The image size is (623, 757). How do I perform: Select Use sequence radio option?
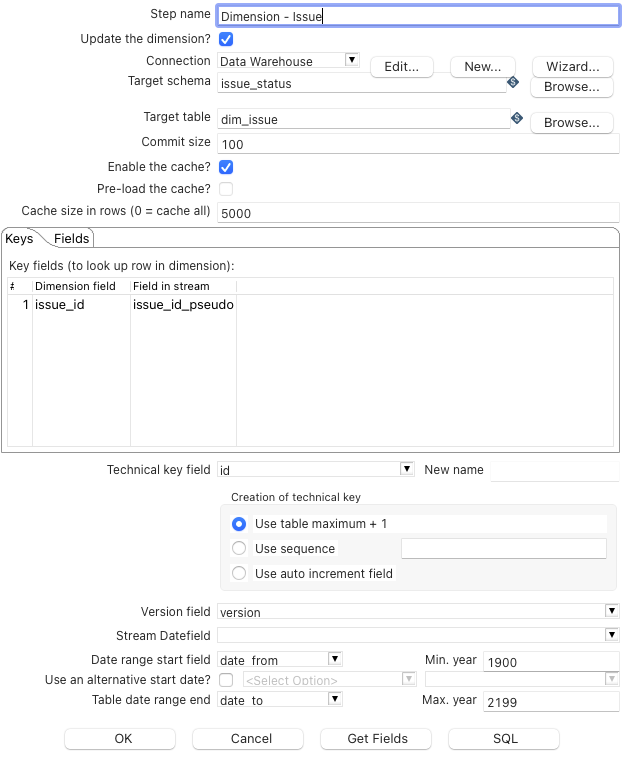239,548
